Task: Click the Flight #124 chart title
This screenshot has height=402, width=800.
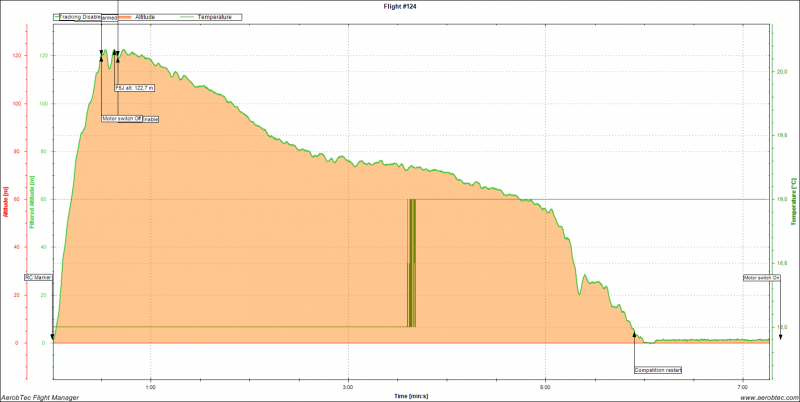Action: [x=400, y=5]
